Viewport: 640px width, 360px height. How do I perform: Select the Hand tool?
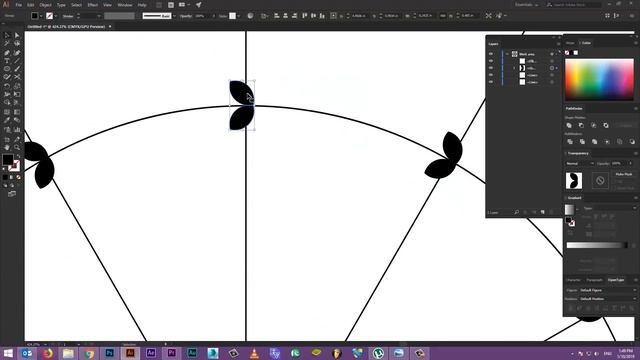click(7, 147)
